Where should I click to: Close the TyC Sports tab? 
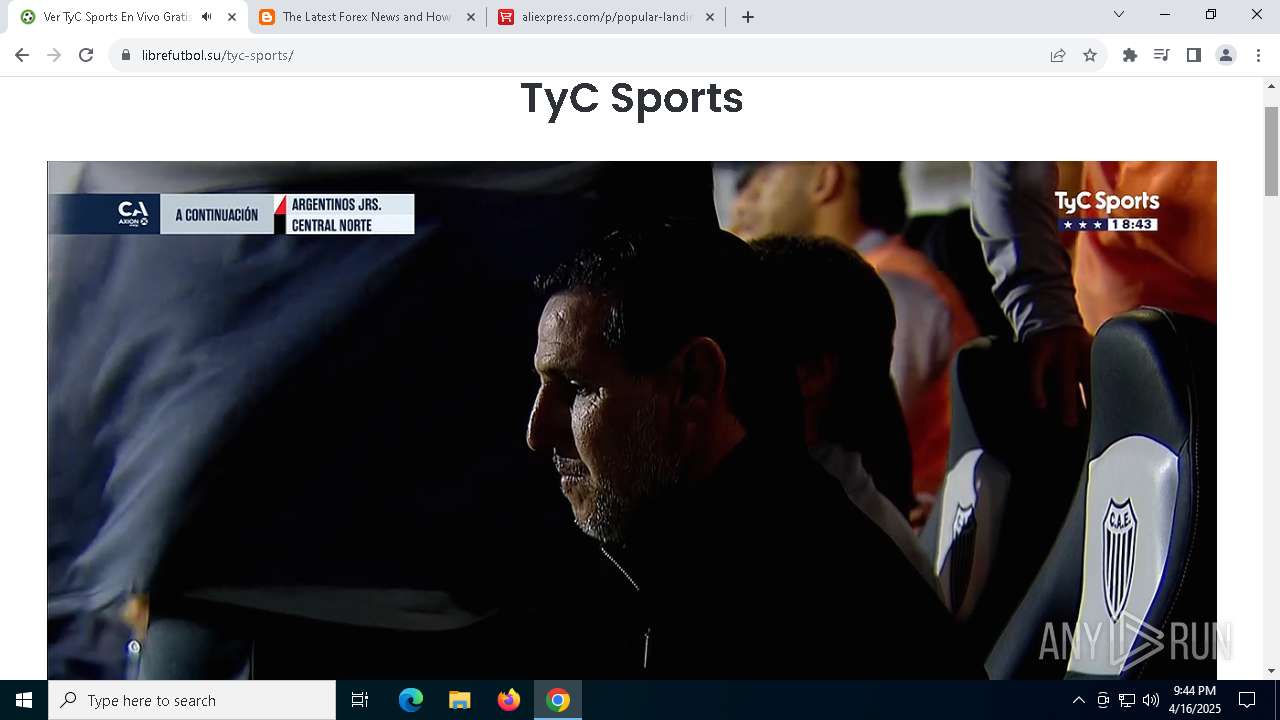[232, 17]
